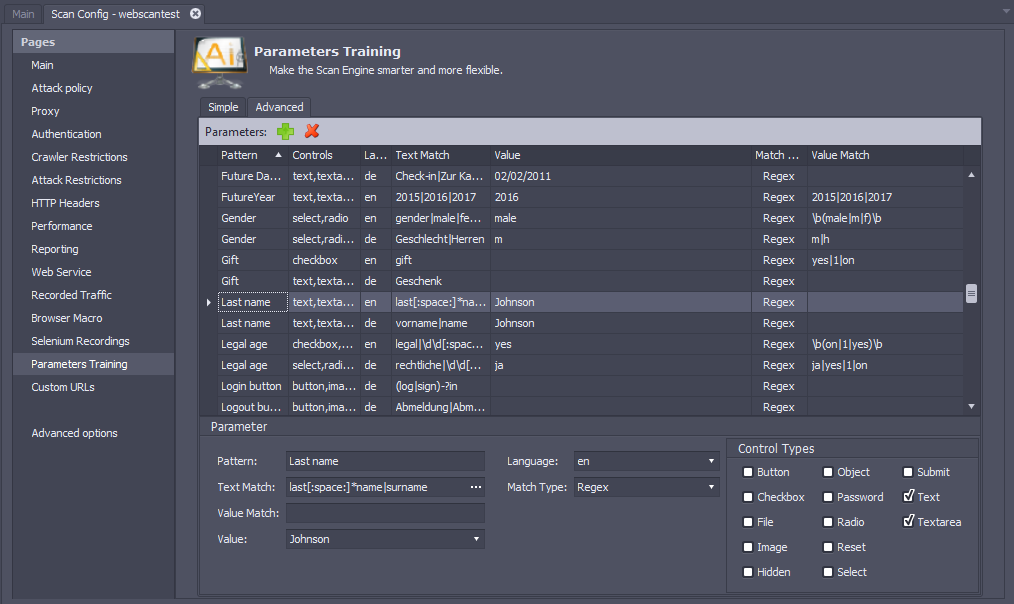Sort by Controls column header

tap(324, 155)
